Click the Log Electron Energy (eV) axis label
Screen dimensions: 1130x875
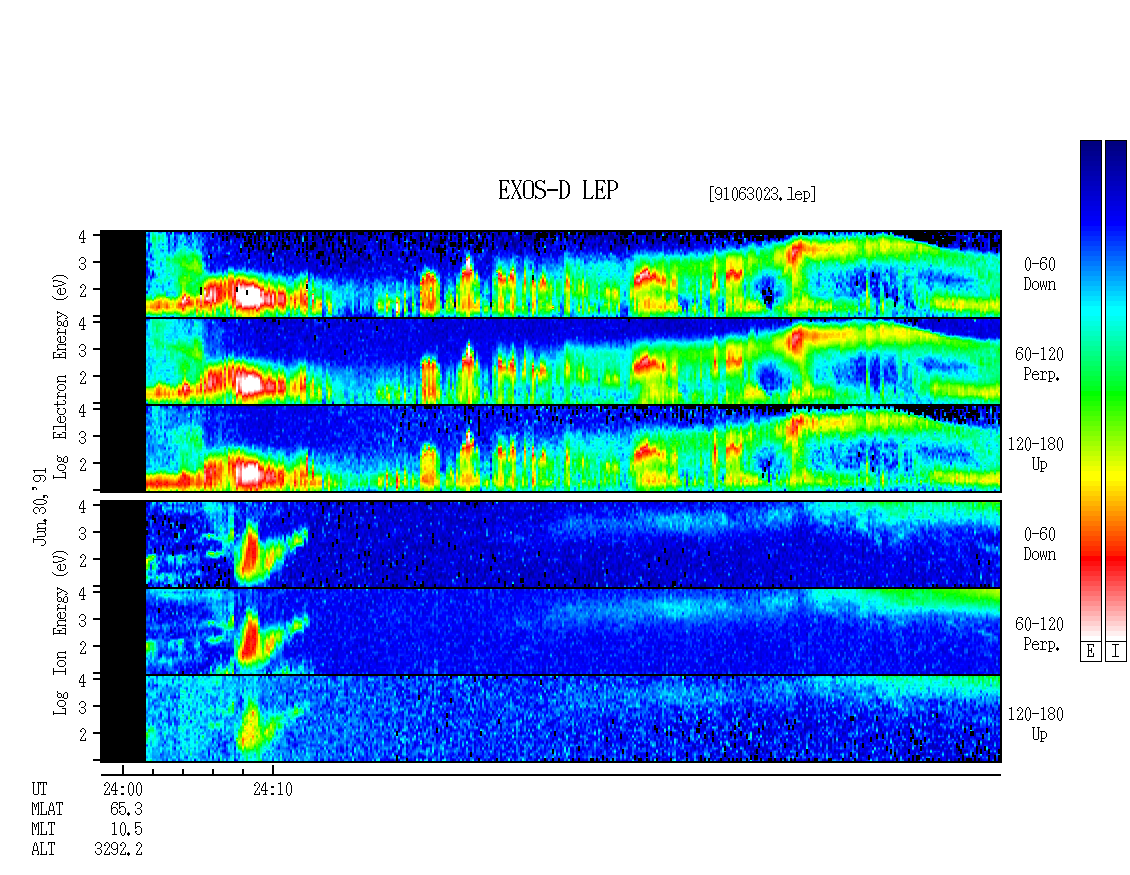tap(61, 376)
